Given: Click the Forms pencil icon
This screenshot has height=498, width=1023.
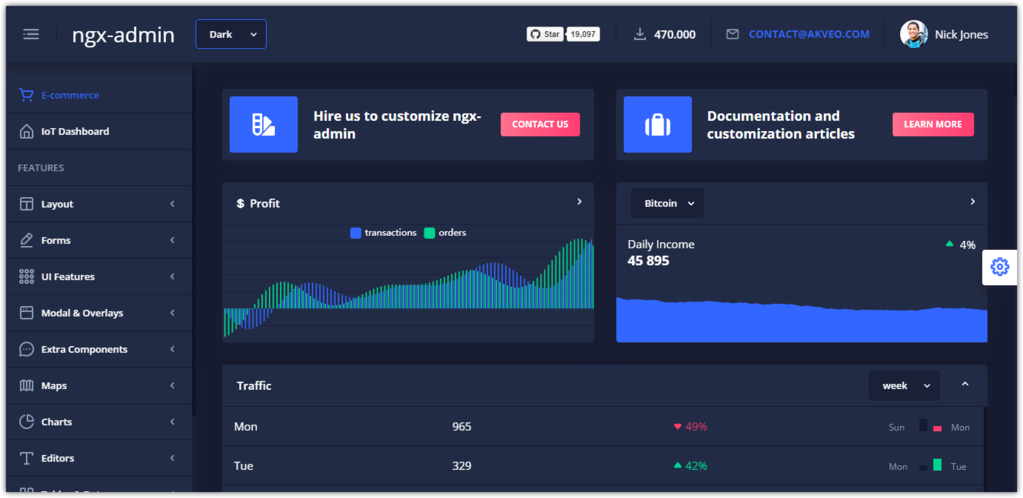Looking at the screenshot, I should [x=26, y=240].
